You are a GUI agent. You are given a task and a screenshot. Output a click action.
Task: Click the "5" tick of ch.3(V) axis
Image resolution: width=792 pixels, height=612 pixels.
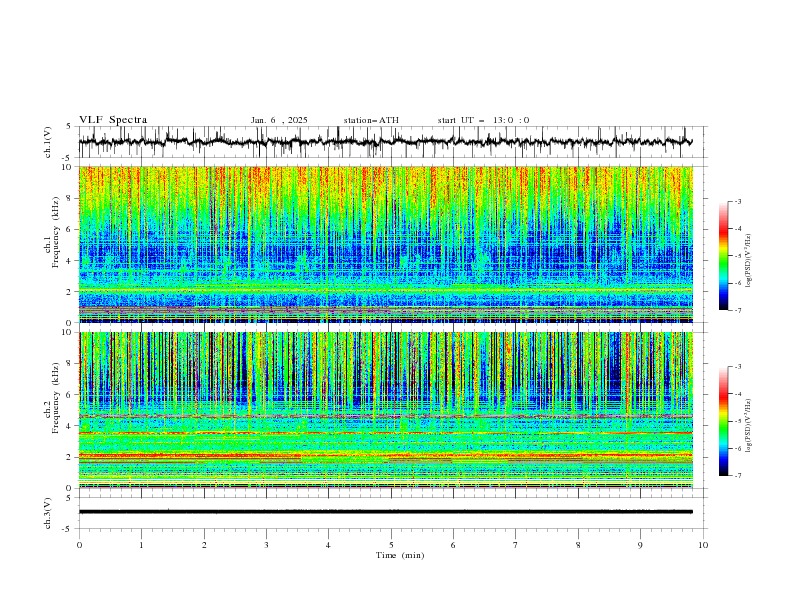(69, 498)
